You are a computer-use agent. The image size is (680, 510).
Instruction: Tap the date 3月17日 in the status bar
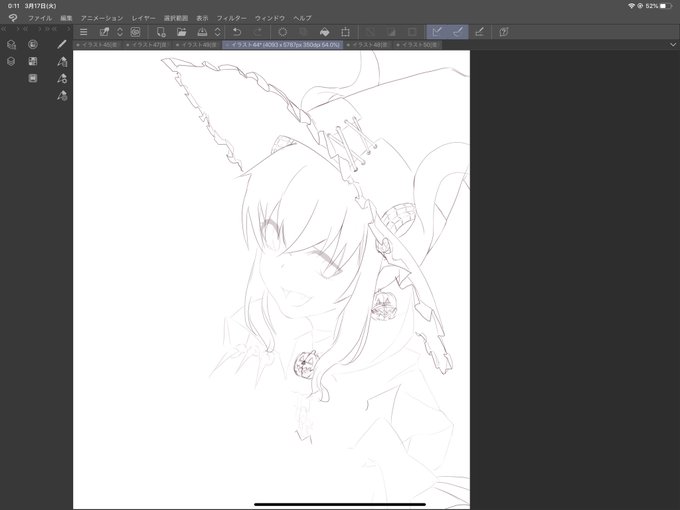40,6
